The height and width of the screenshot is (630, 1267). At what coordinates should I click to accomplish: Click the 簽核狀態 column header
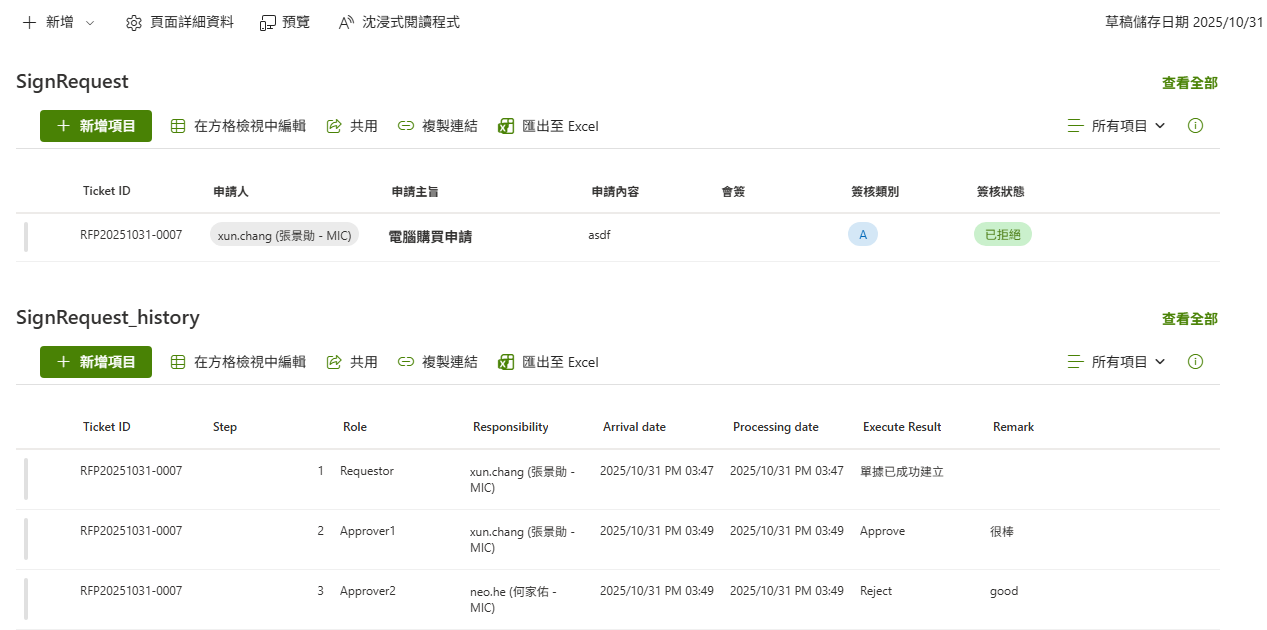1000,191
